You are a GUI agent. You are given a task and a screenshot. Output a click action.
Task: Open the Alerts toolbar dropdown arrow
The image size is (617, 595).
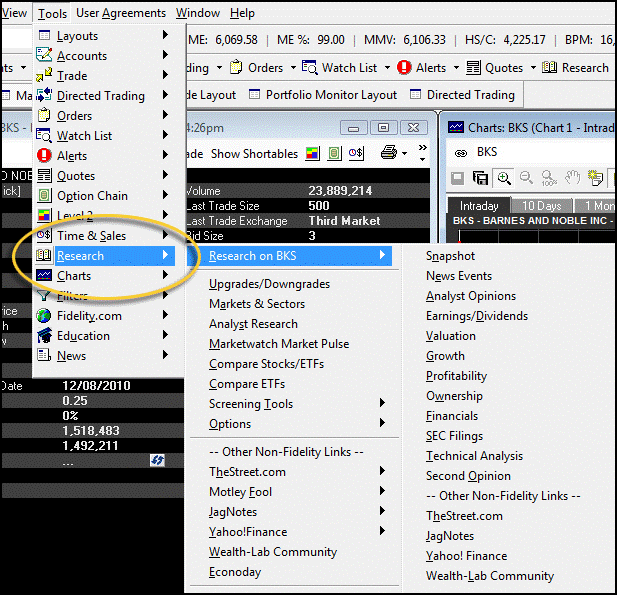coord(456,68)
